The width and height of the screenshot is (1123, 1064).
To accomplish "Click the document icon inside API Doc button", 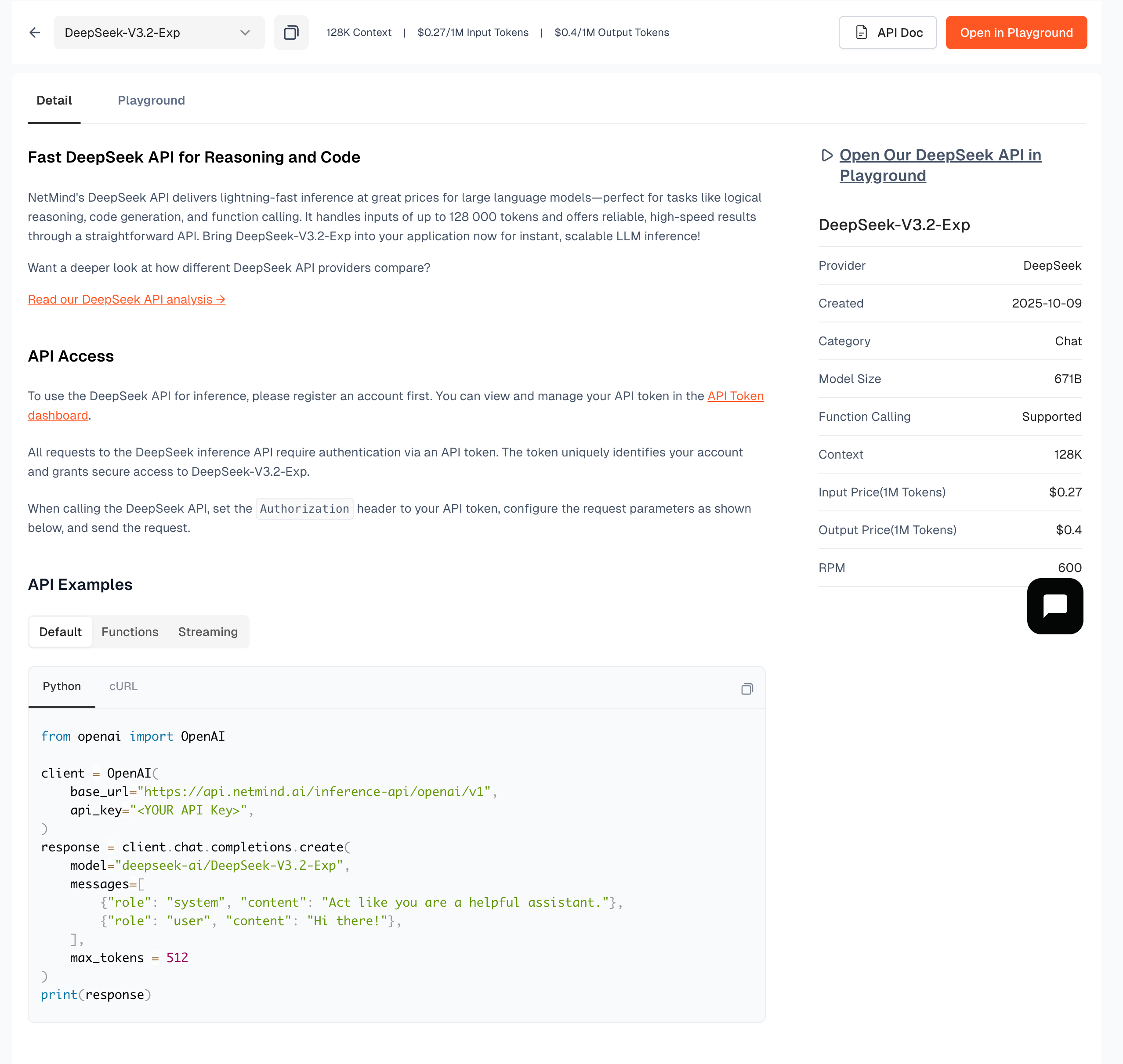I will [x=861, y=33].
